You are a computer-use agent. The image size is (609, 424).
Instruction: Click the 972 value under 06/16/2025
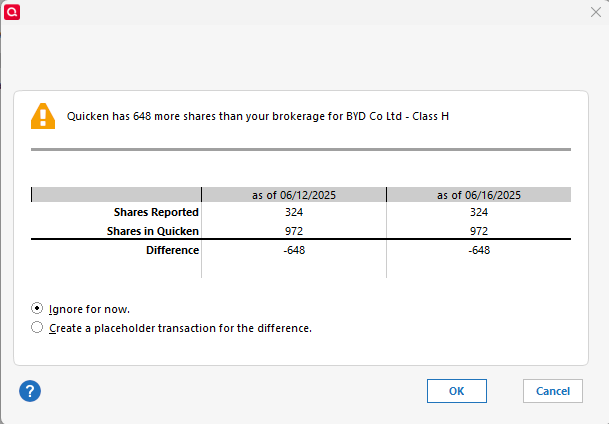[479, 231]
